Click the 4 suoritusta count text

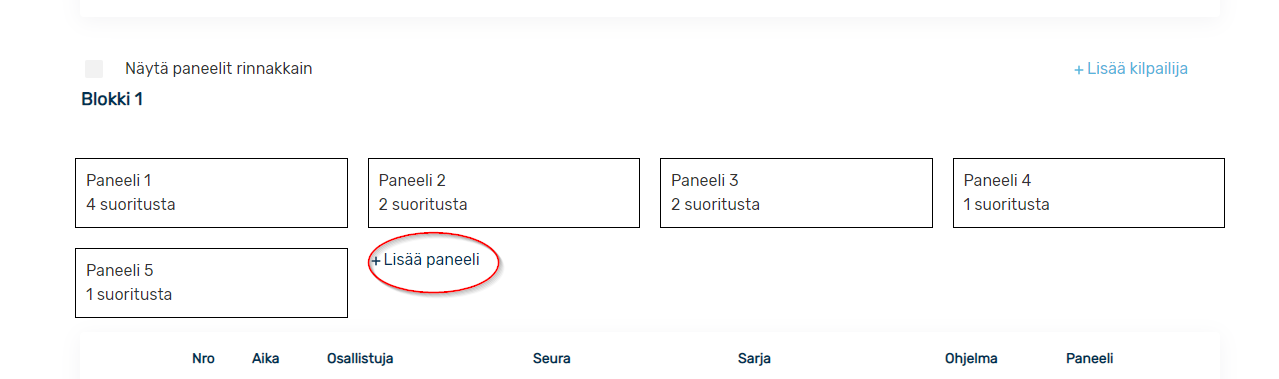(131, 205)
